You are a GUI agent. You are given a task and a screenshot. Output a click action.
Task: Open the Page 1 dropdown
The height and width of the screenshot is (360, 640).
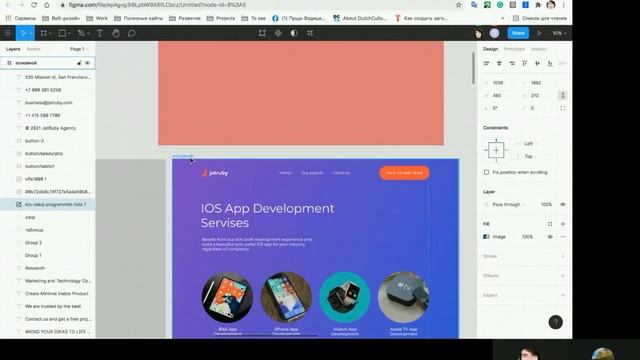79,49
